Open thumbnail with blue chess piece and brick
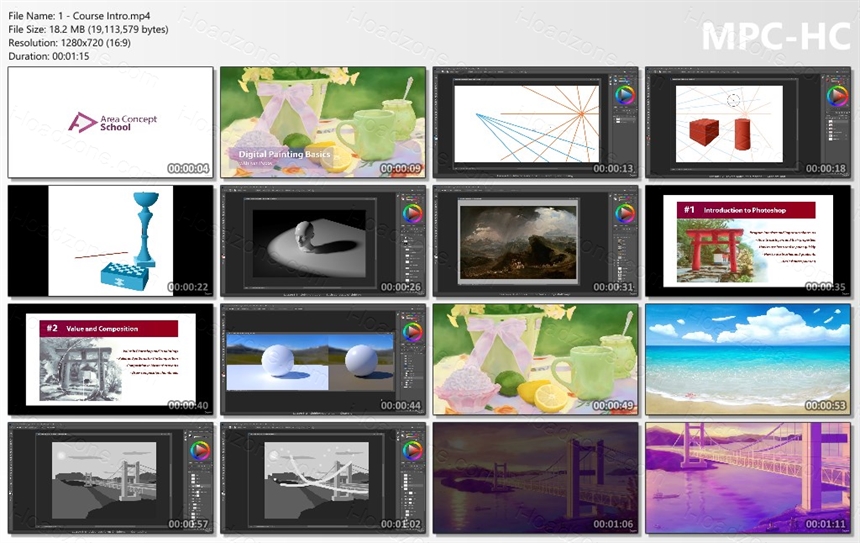The height and width of the screenshot is (543, 860). click(x=110, y=241)
